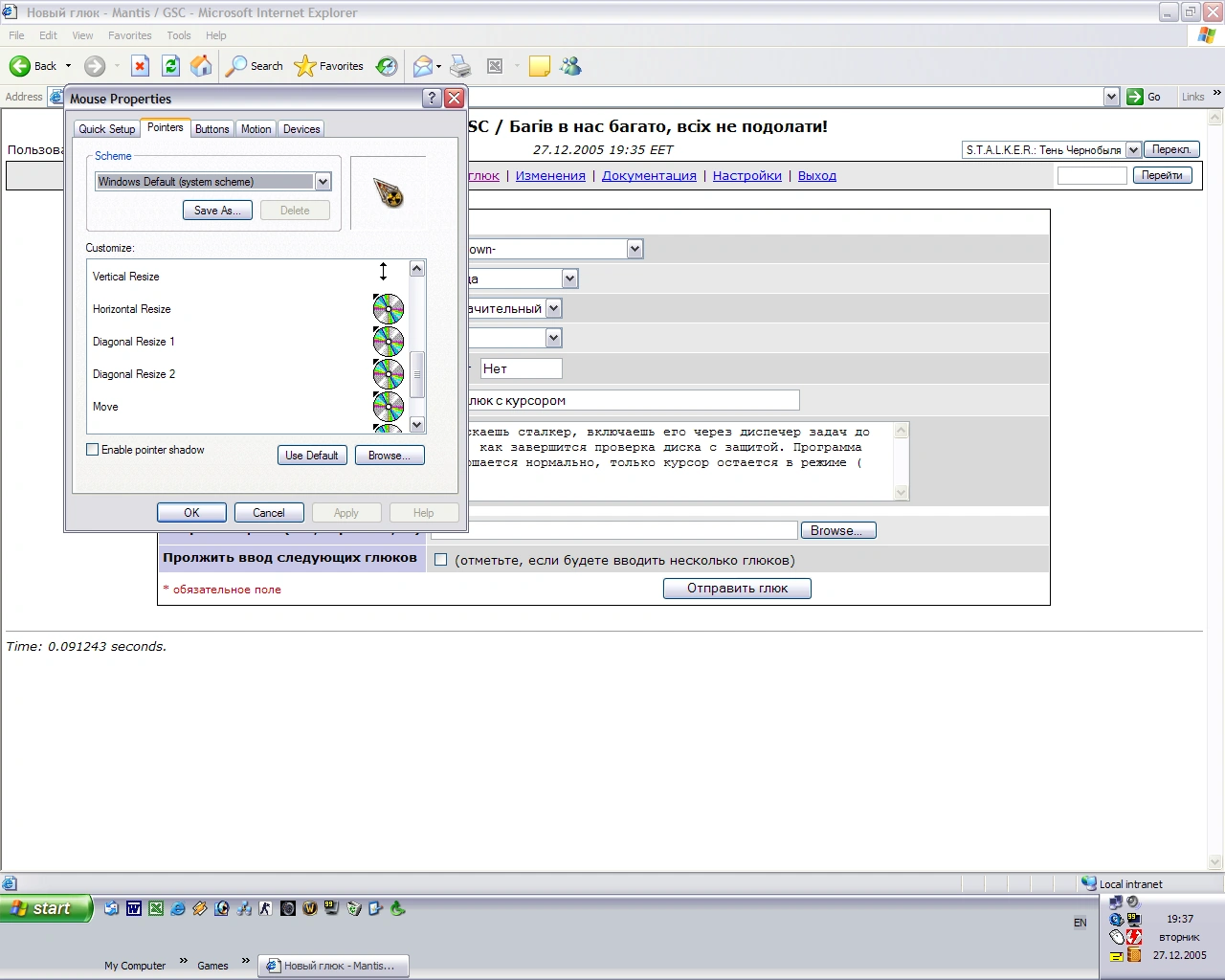The height and width of the screenshot is (980, 1225).
Task: Open the Favorites menu in menu bar
Action: pyautogui.click(x=129, y=35)
